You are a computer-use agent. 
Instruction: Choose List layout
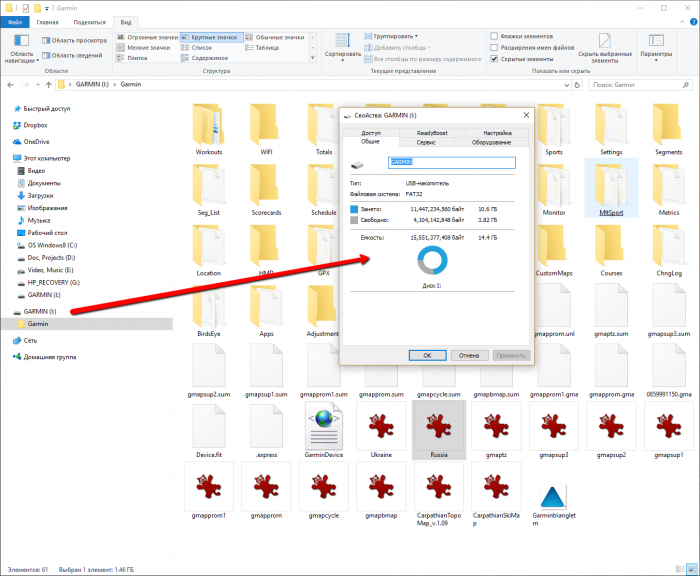click(x=197, y=47)
